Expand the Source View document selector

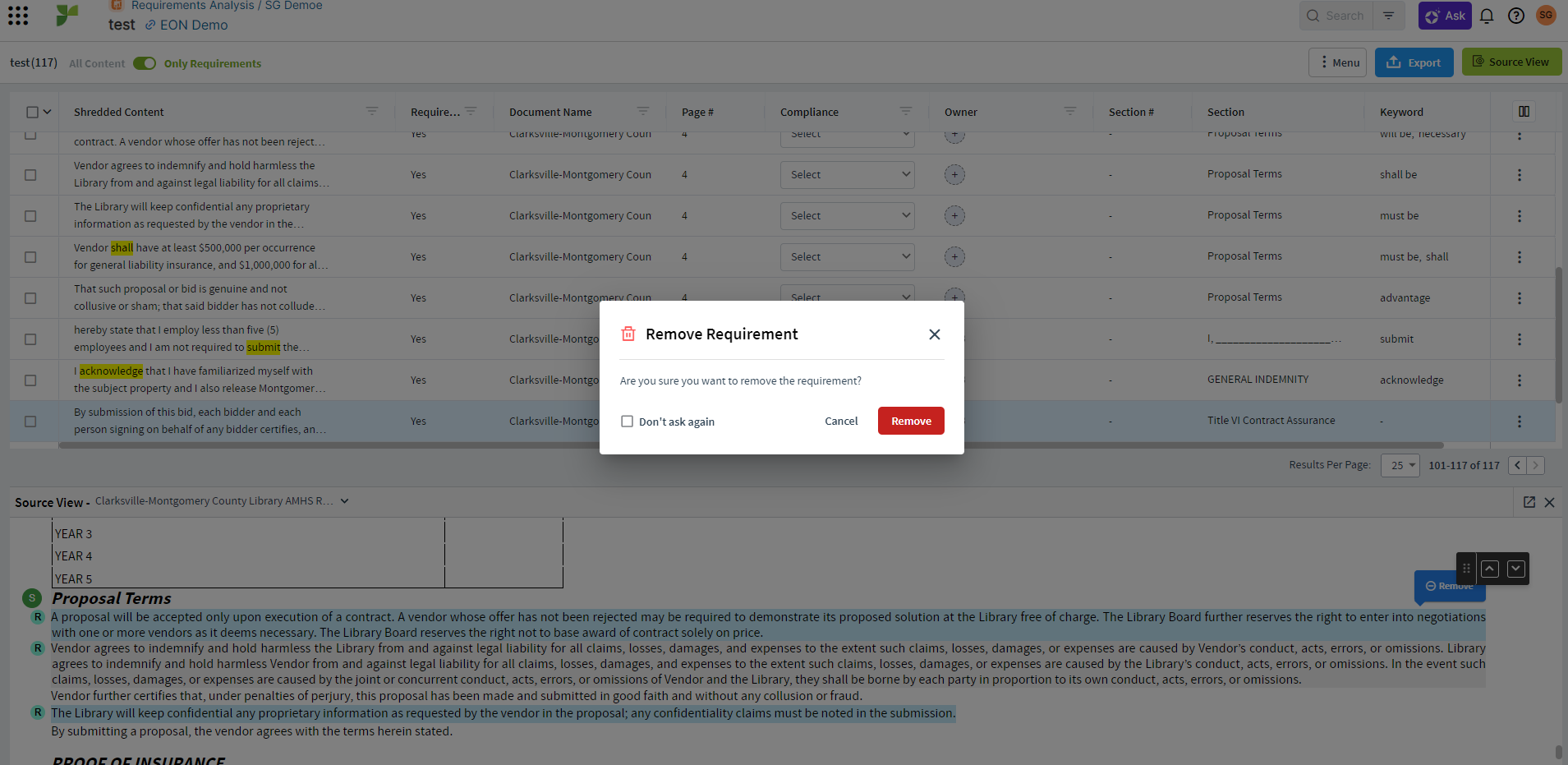click(x=344, y=501)
